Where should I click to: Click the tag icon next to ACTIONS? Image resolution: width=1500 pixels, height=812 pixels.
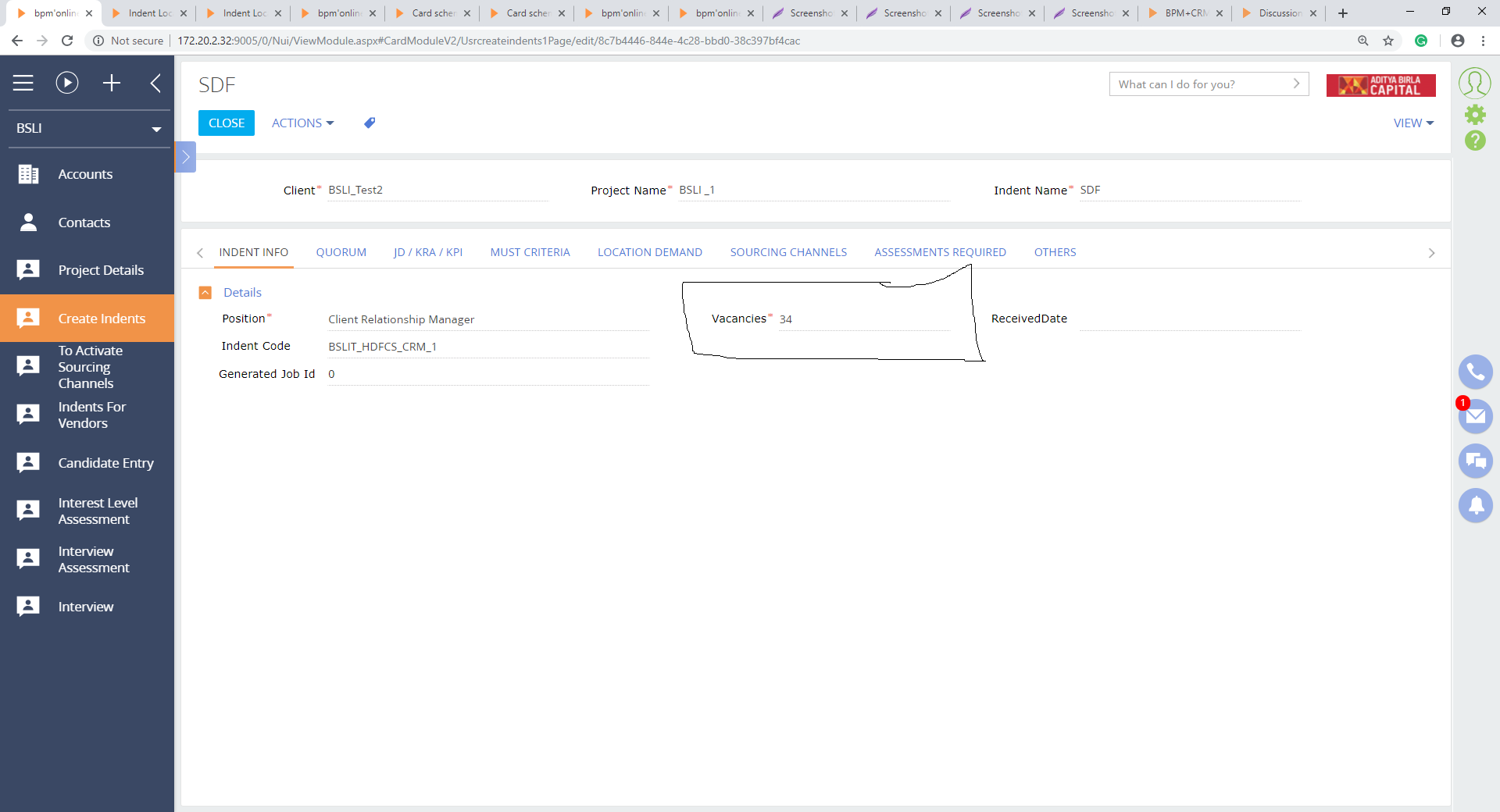tap(370, 123)
